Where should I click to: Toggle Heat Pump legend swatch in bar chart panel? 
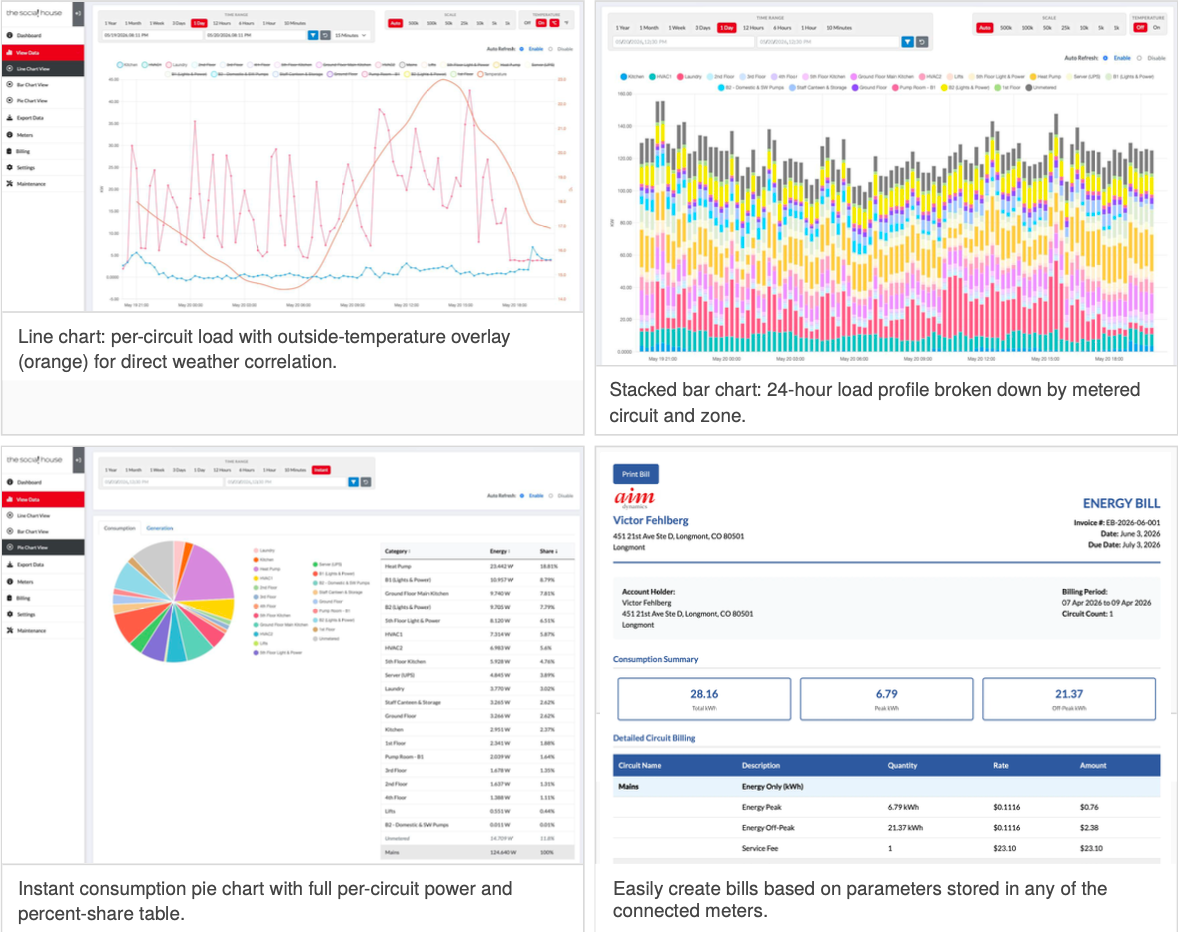pos(1033,77)
